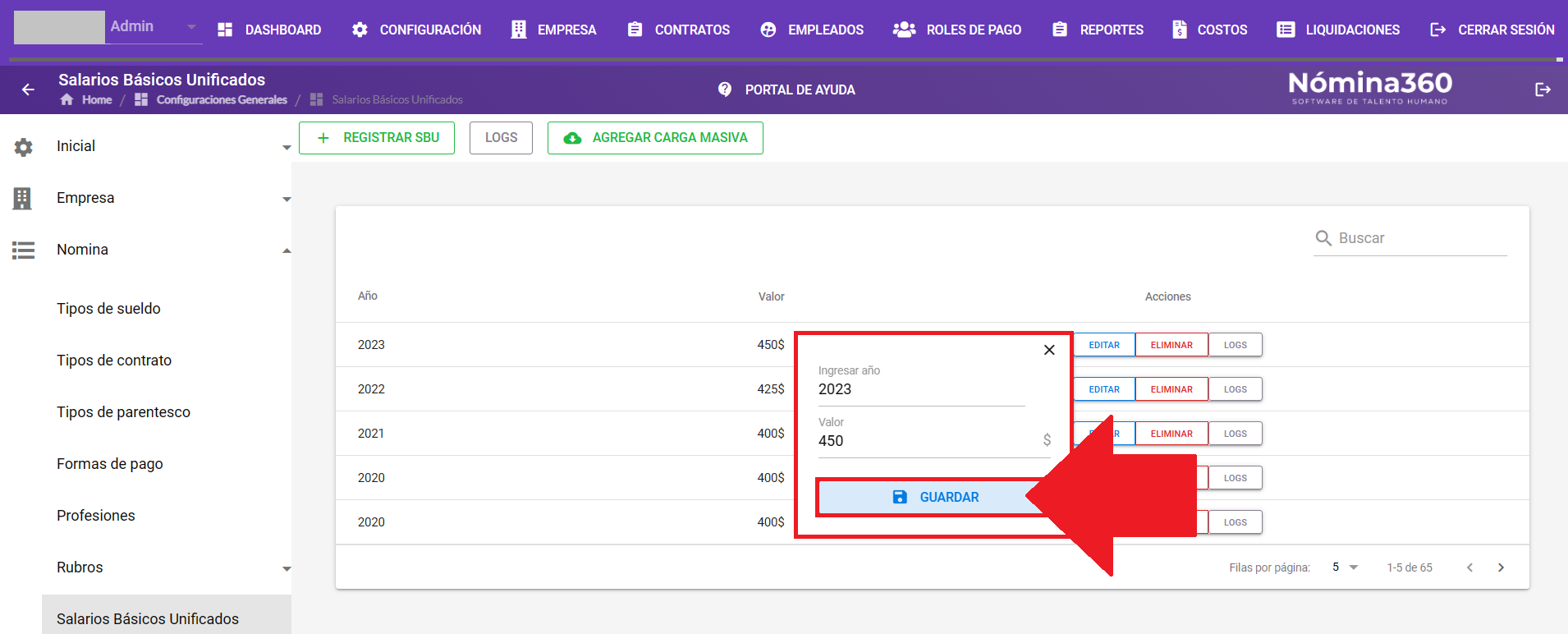Expand the Rubros submenu arrow
Image resolution: width=1568 pixels, height=634 pixels.
pyautogui.click(x=287, y=568)
